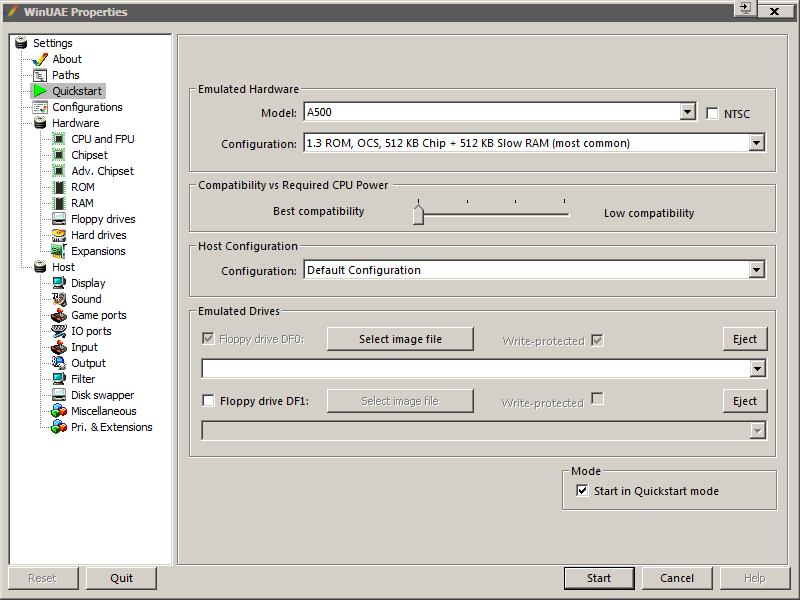Click the RAM chip icon
Viewport: 800px width, 600px height.
pyautogui.click(x=59, y=203)
